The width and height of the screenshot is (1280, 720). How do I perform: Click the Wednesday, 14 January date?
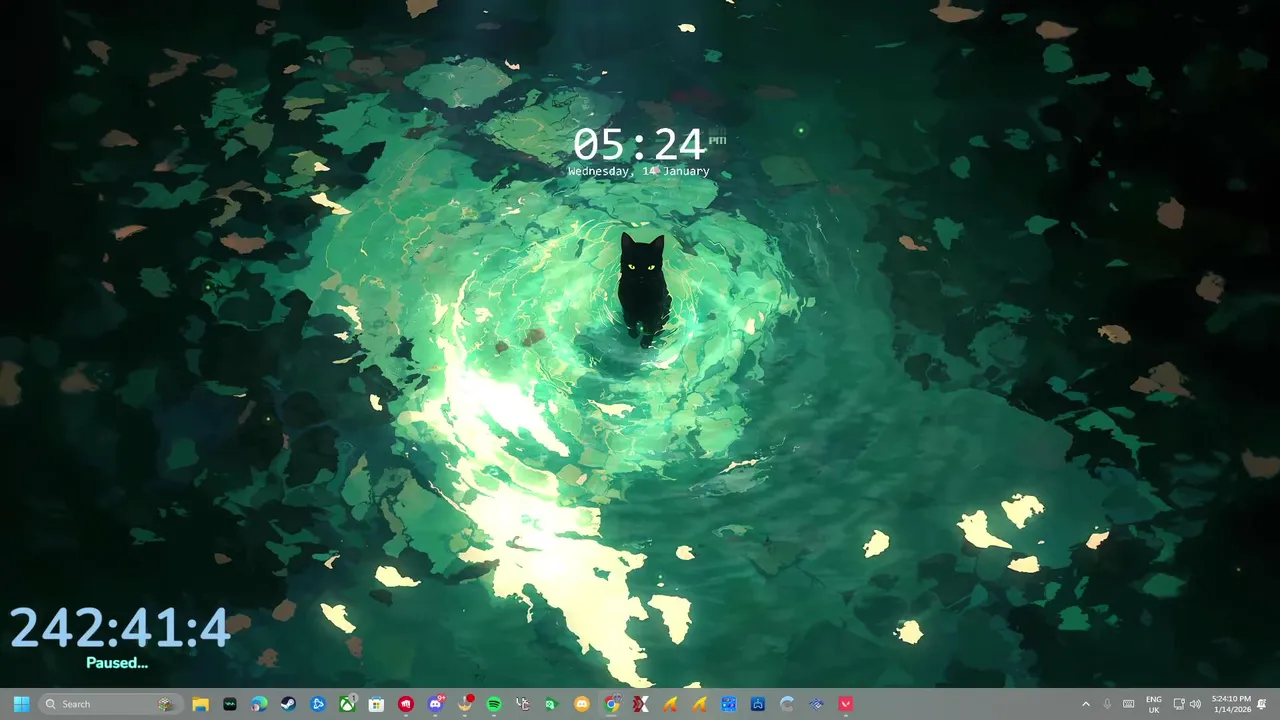pos(639,171)
